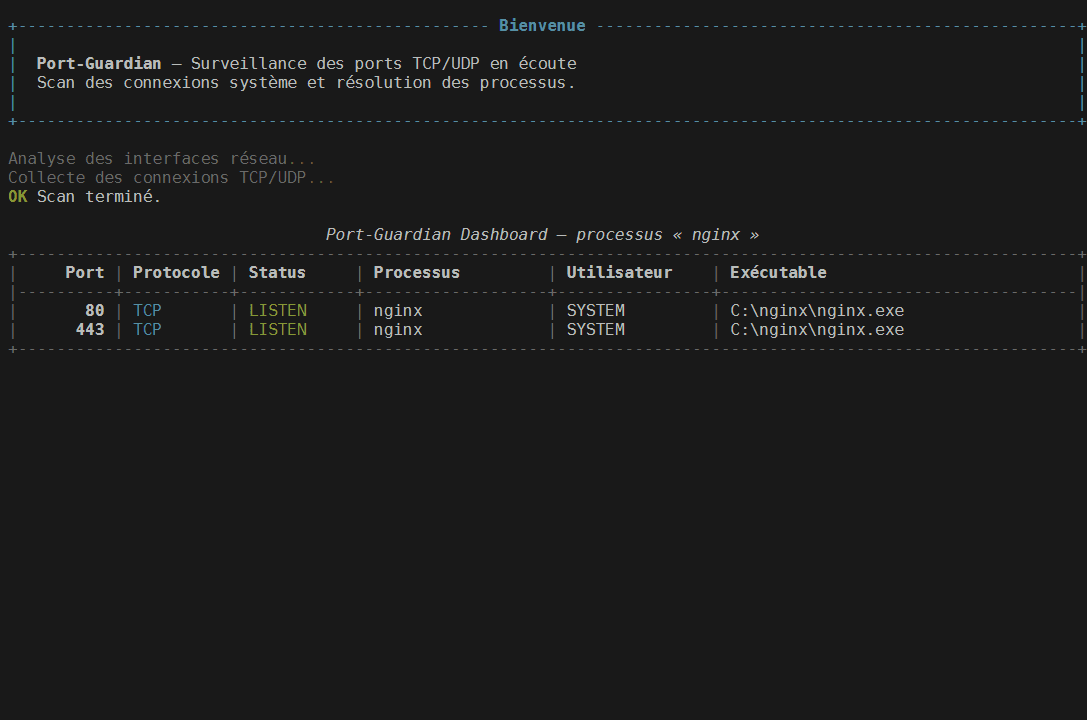Click the Collecte des connexions TCP/UDP line
Screen dimensions: 1087x720
[170, 177]
